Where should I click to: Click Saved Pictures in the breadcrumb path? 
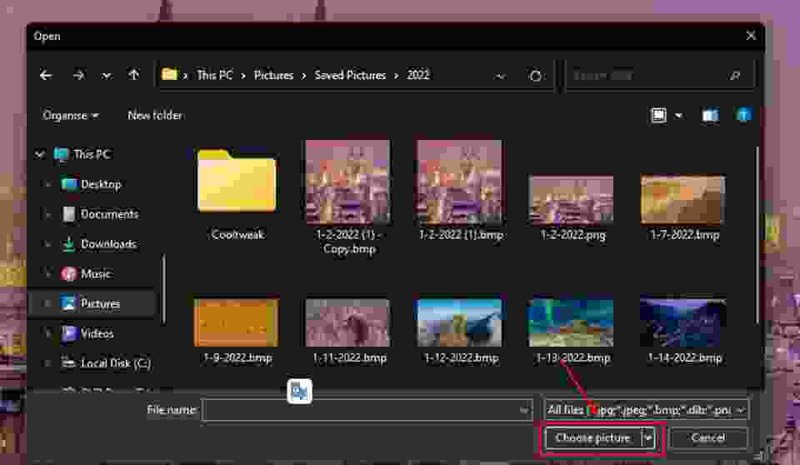[350, 75]
